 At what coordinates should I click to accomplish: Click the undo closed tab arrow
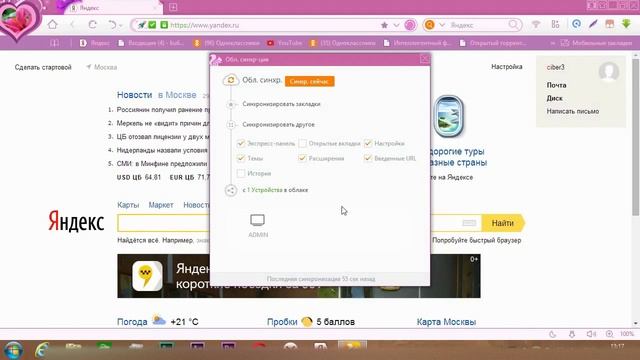point(112,24)
